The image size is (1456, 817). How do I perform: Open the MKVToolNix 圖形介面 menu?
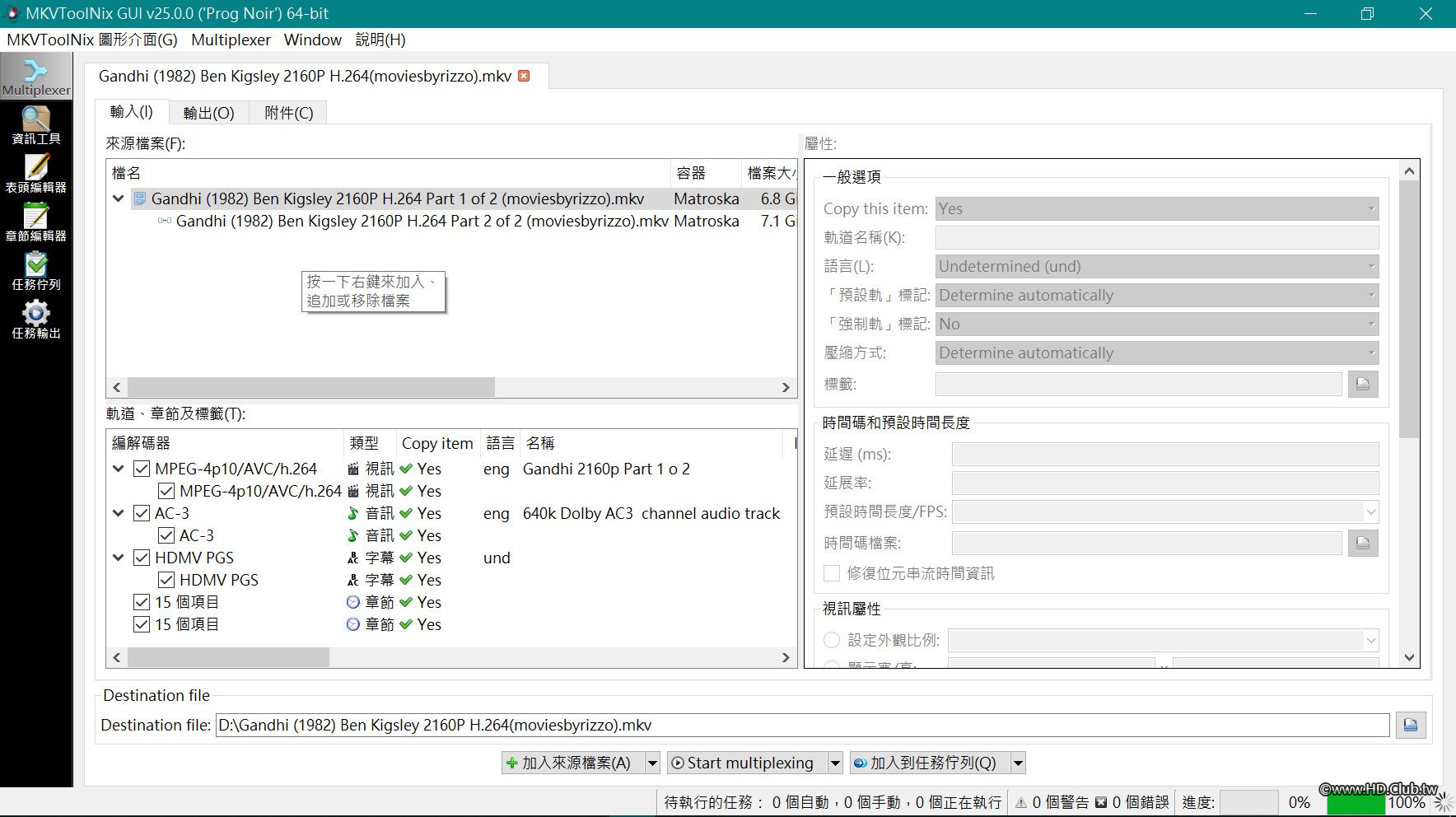coord(92,40)
